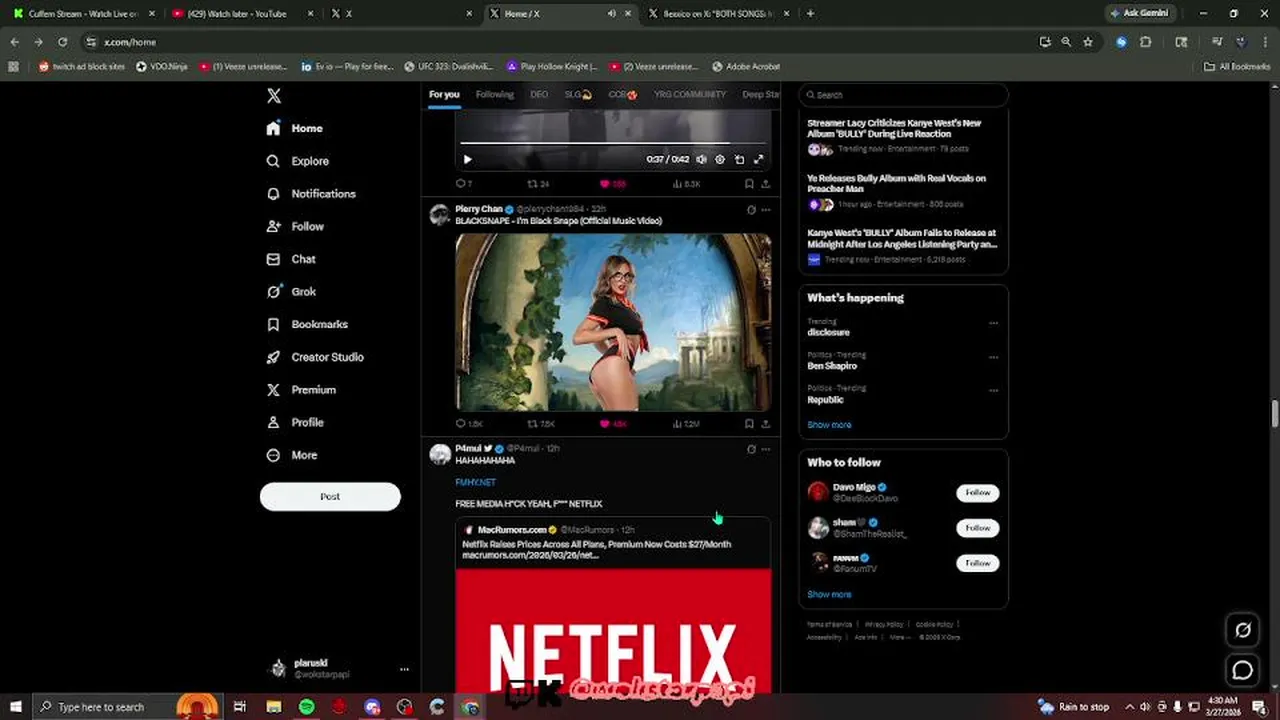Open the Windows Start menu

(15, 707)
